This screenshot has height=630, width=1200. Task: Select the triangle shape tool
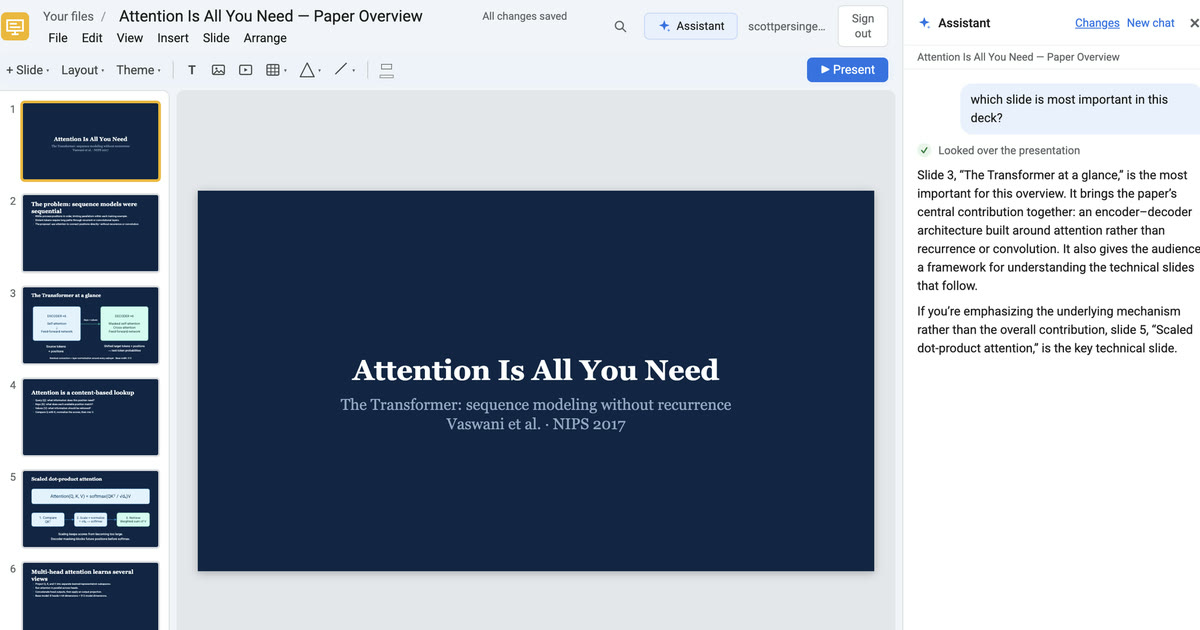tap(306, 70)
